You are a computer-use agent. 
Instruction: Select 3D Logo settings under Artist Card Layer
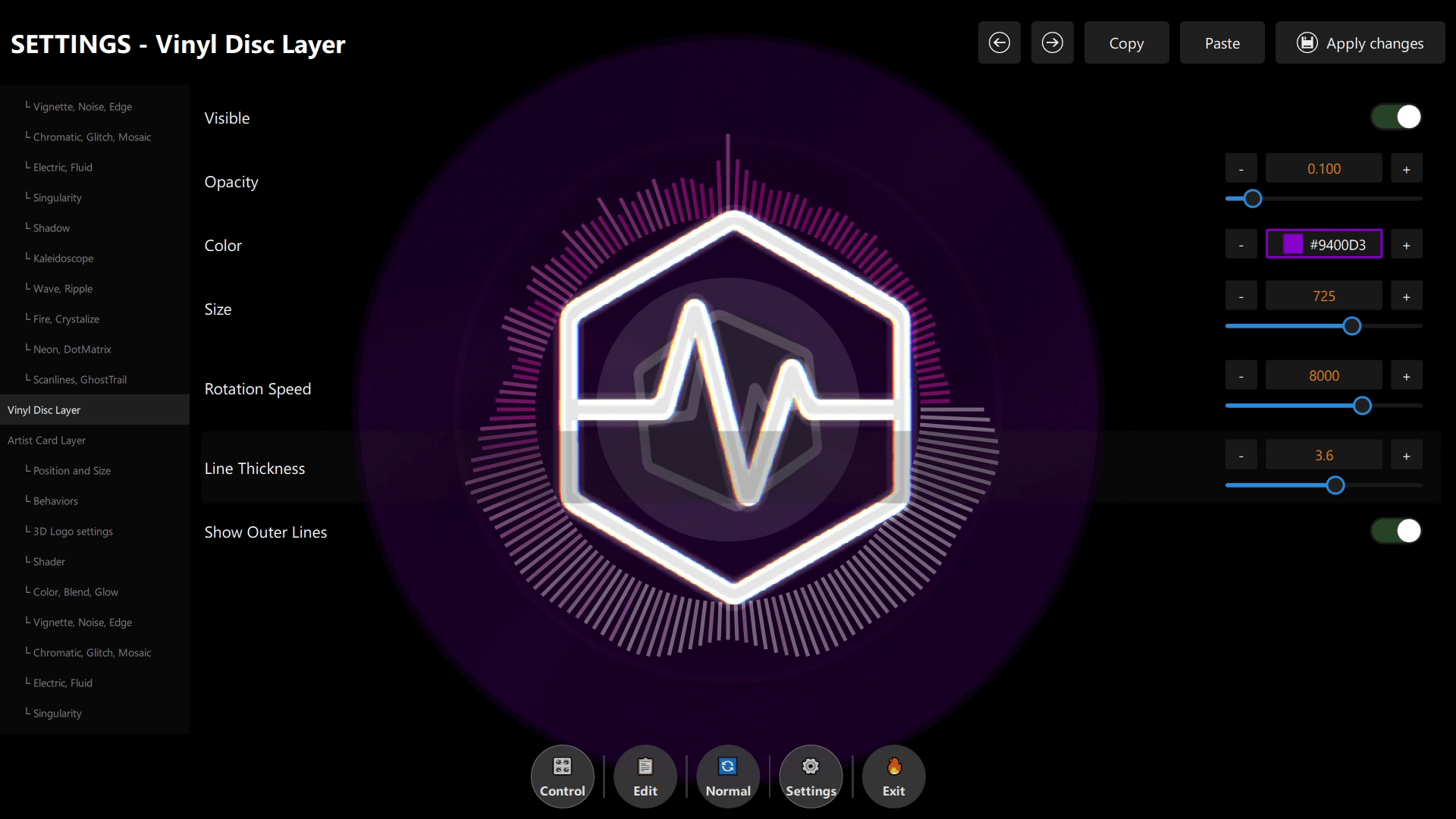pos(72,531)
